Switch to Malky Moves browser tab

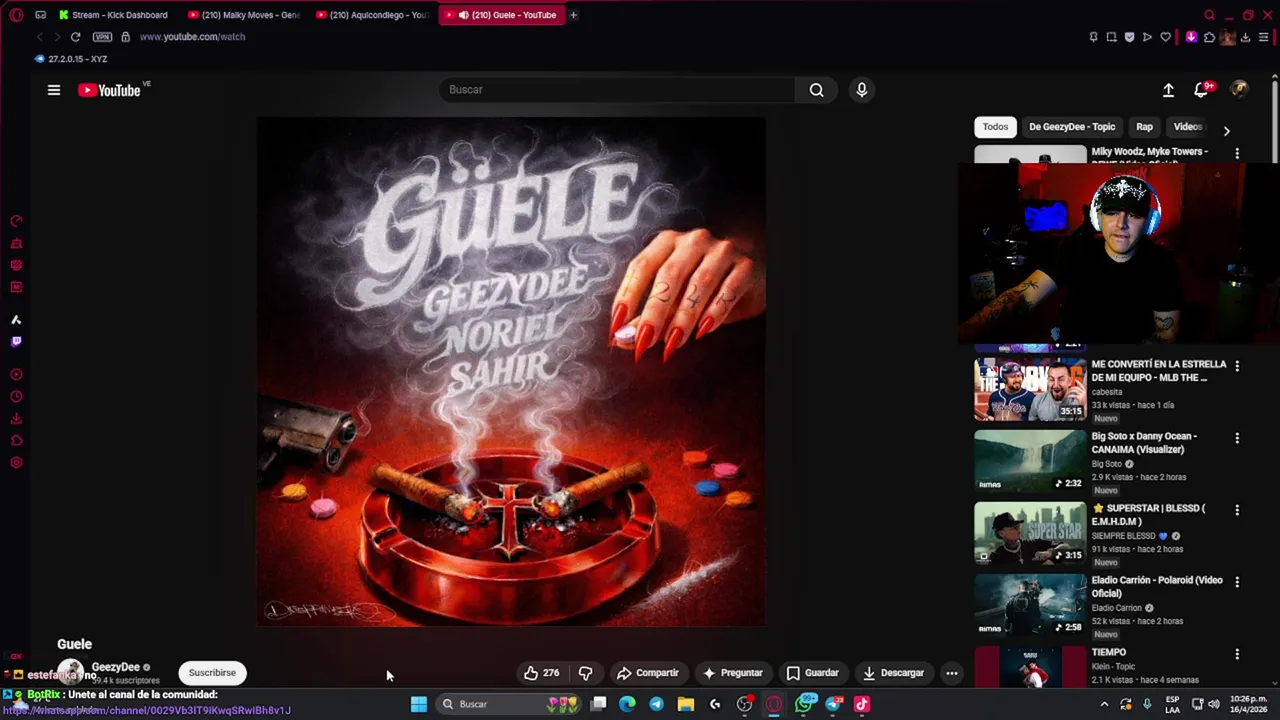pyautogui.click(x=245, y=15)
